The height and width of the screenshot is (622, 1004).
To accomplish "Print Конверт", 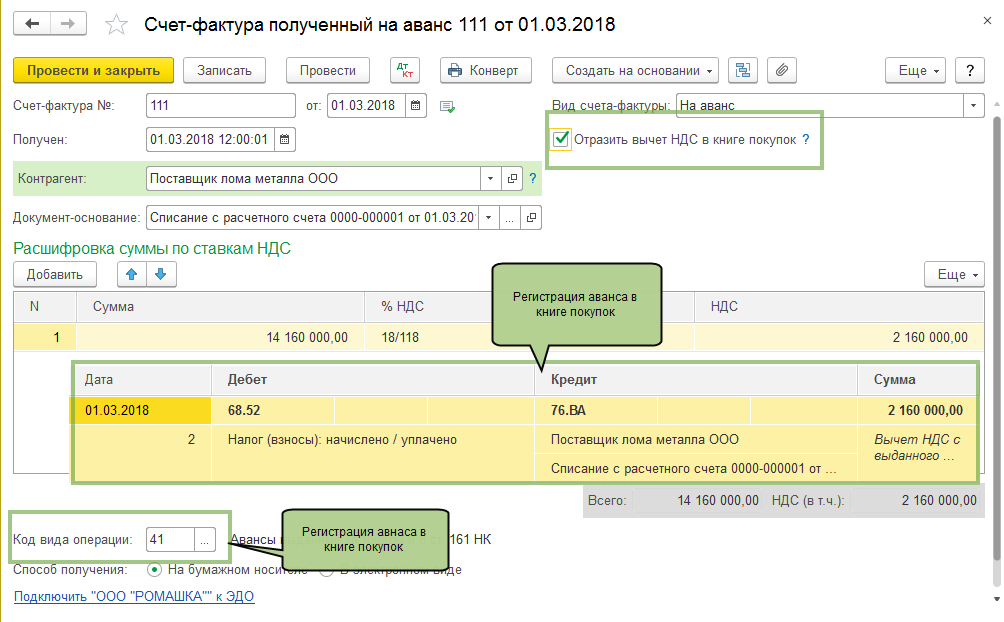I will pos(485,70).
